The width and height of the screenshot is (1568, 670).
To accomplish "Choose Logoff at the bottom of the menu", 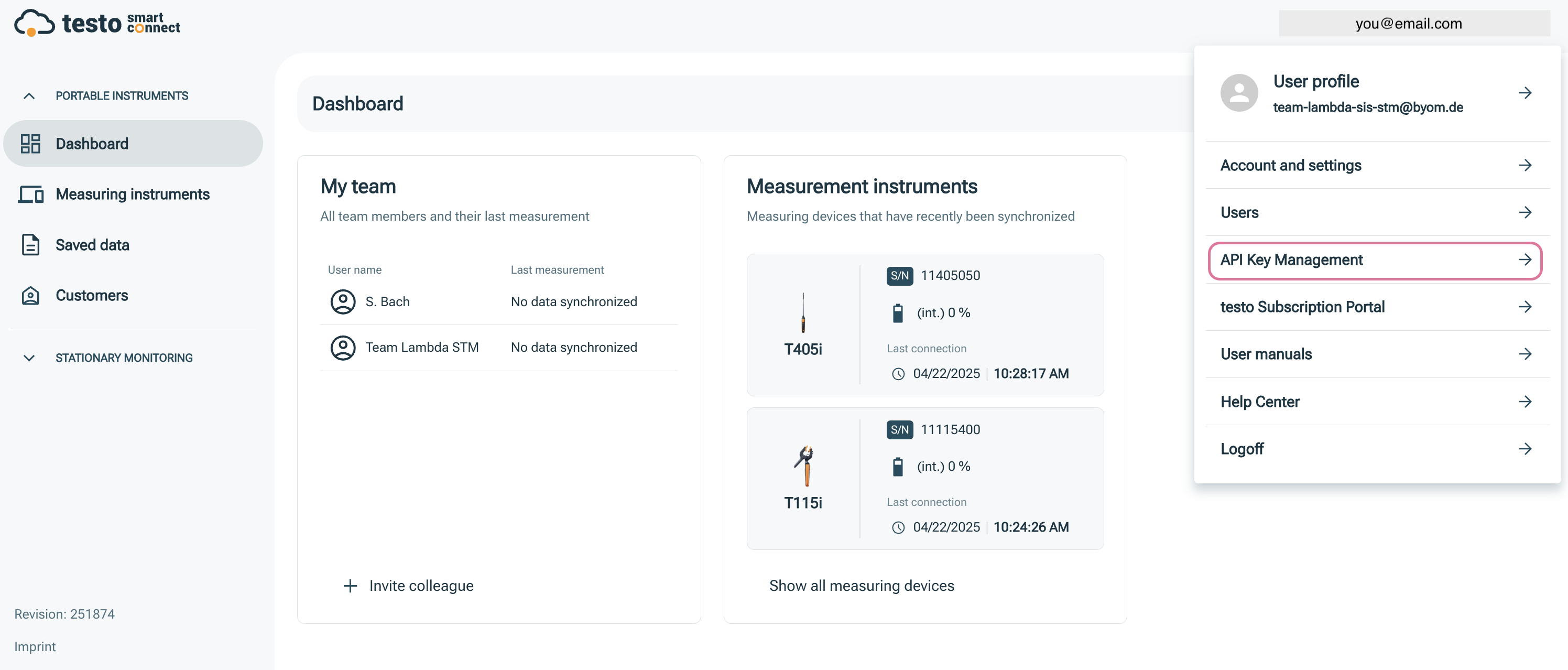I will [1242, 449].
